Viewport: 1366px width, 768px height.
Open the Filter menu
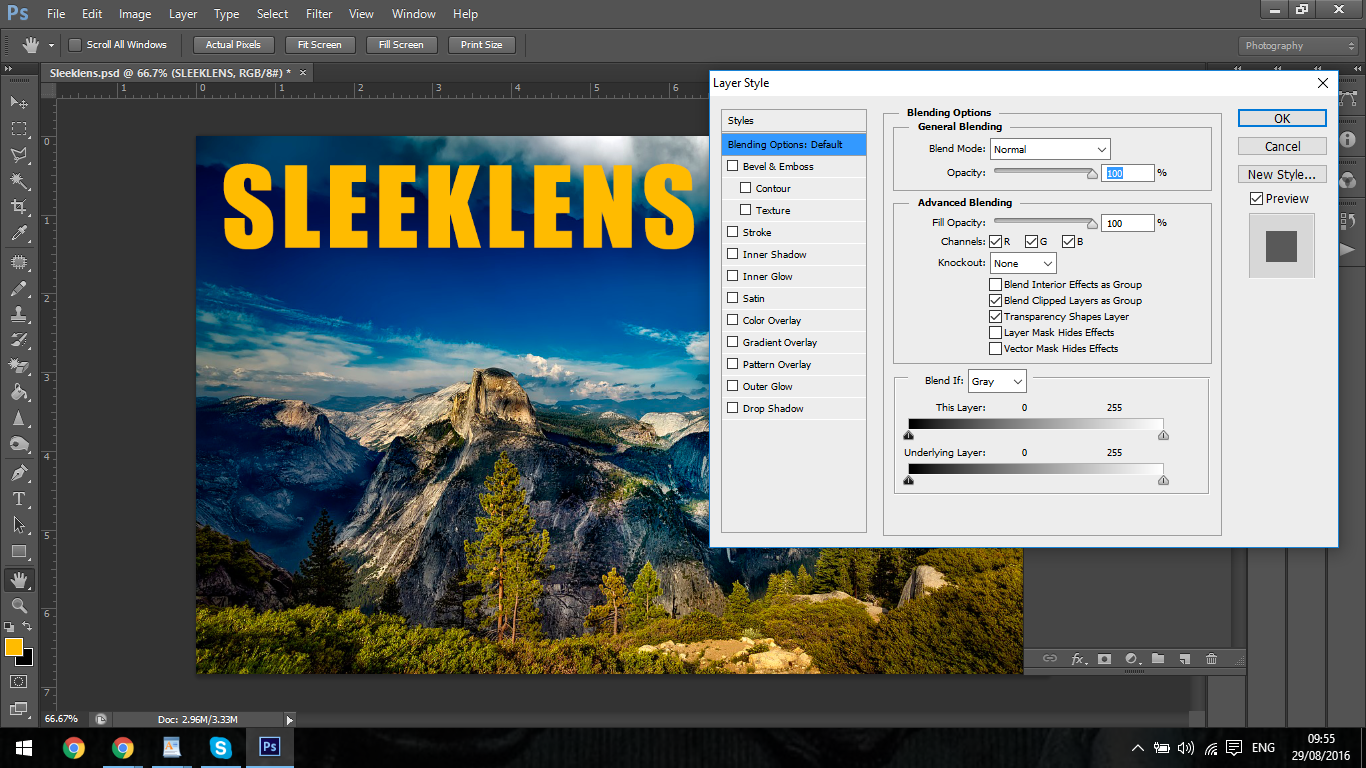[x=319, y=14]
